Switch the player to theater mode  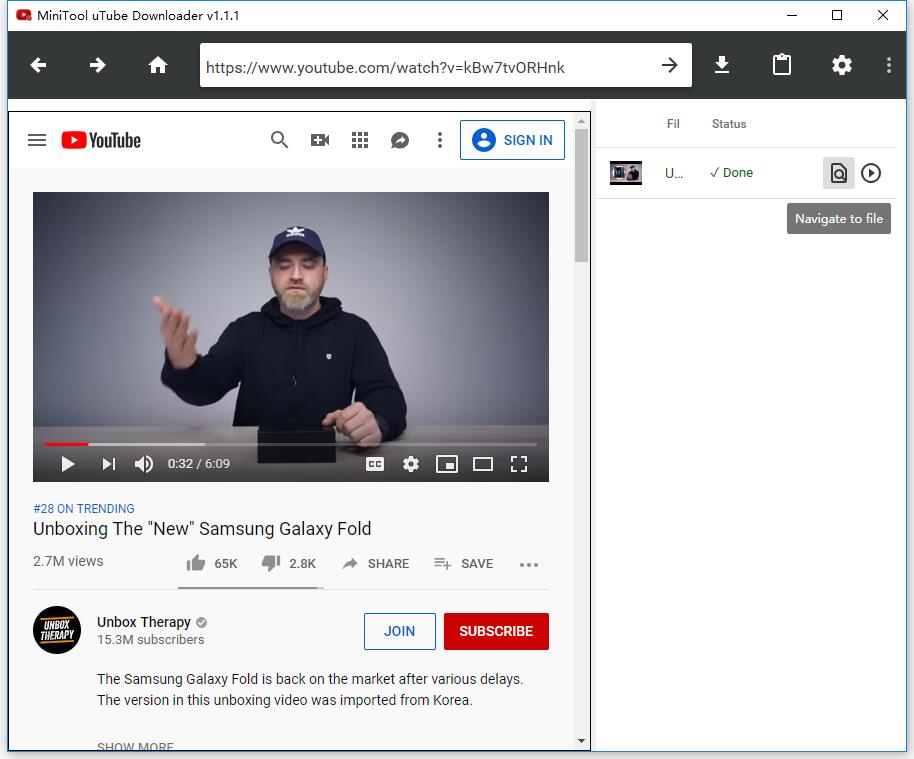483,464
